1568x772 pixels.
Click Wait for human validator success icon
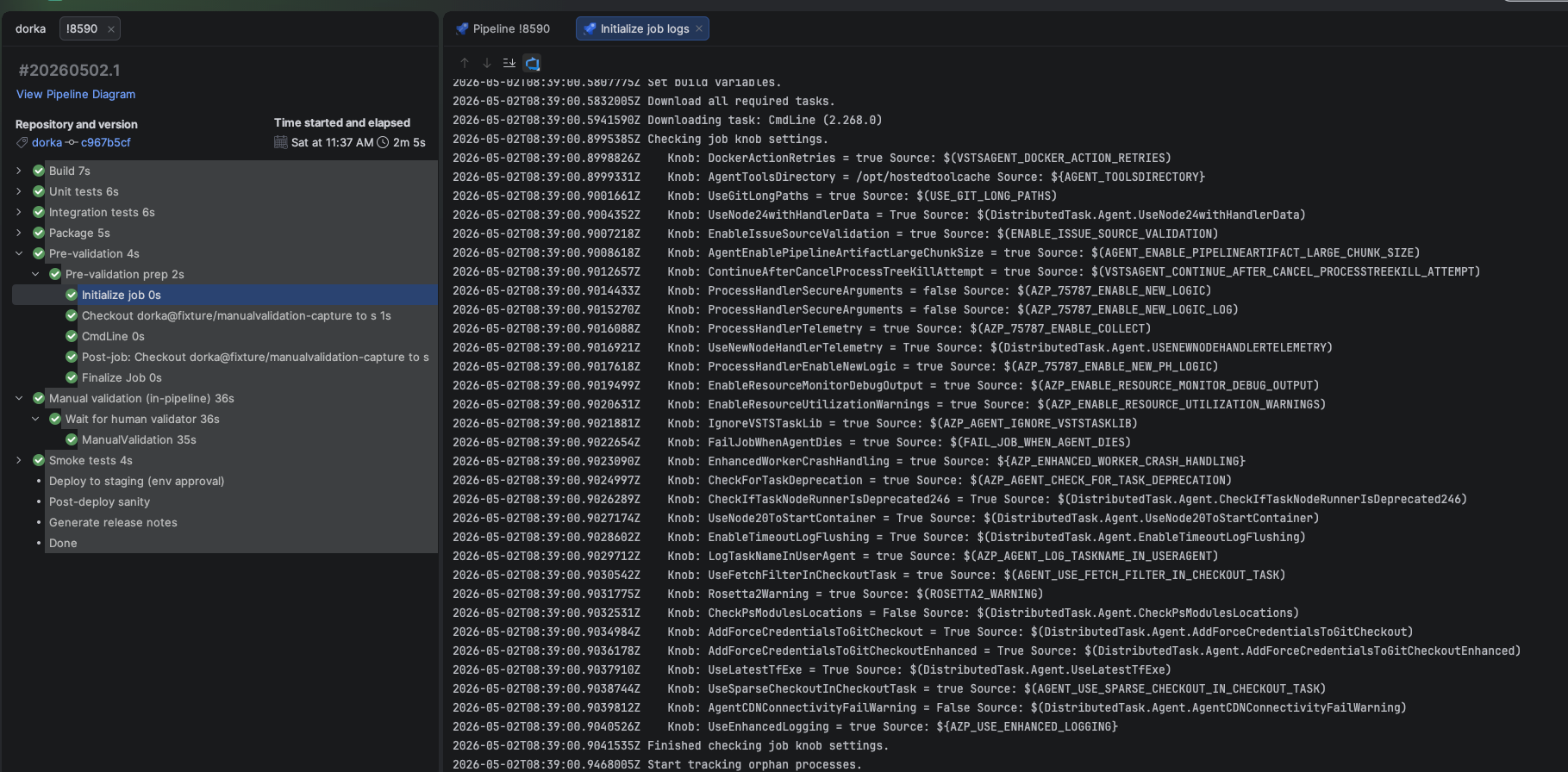pos(55,419)
